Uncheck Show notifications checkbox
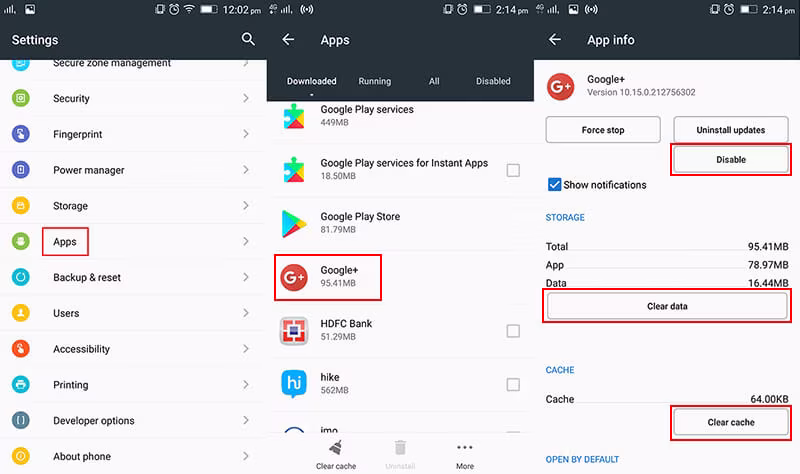Image resolution: width=800 pixels, height=474 pixels. [554, 184]
